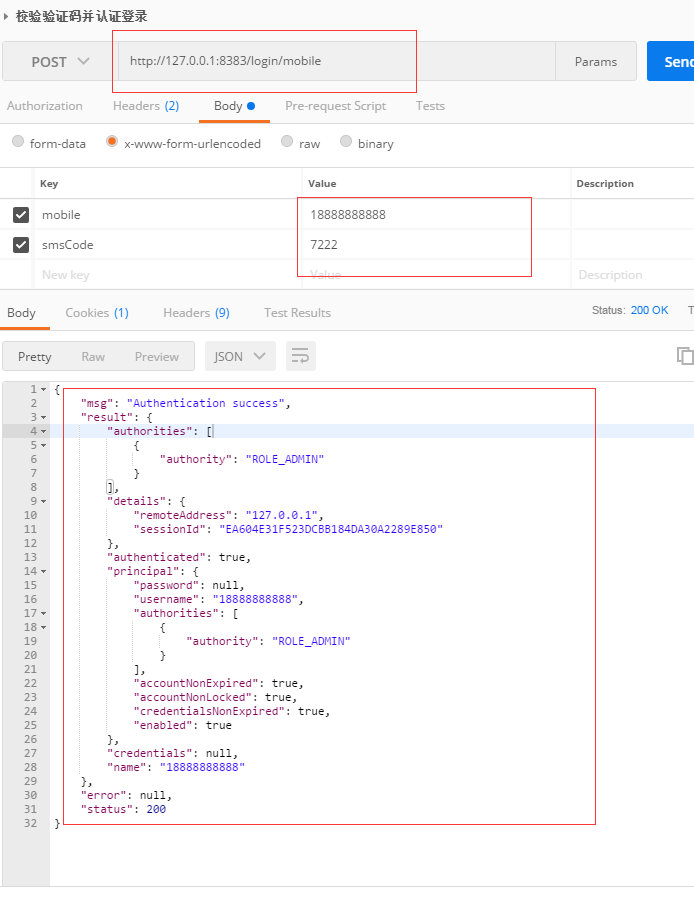Click the "accountNonExpired" line

pos(219,684)
